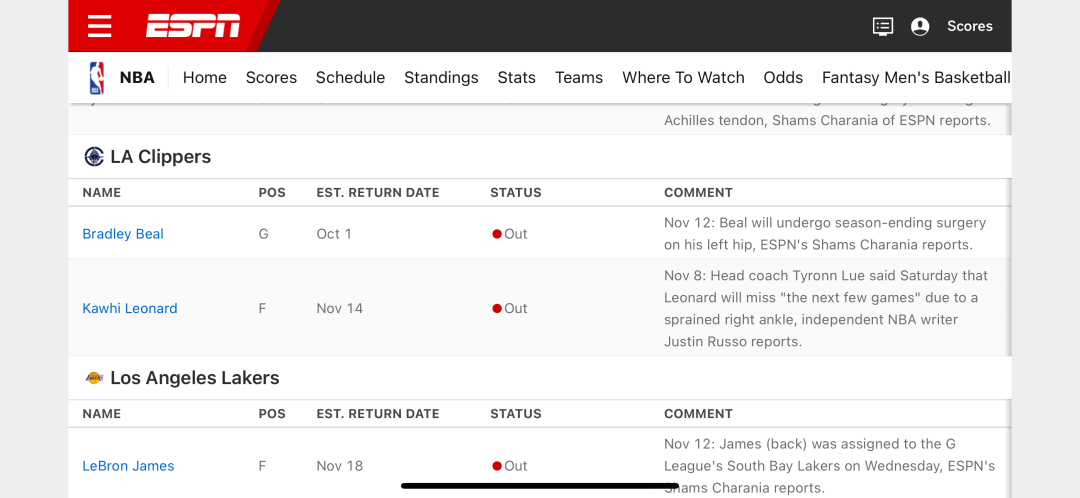
Task: Open Scores in the top header
Action: 969,27
